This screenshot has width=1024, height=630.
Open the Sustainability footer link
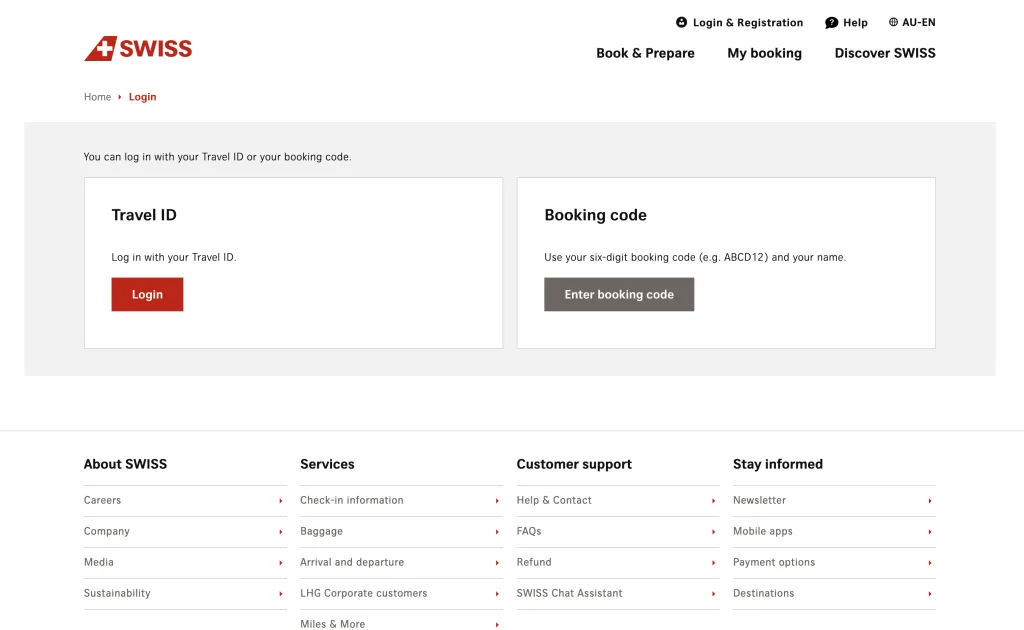pyautogui.click(x=185, y=594)
